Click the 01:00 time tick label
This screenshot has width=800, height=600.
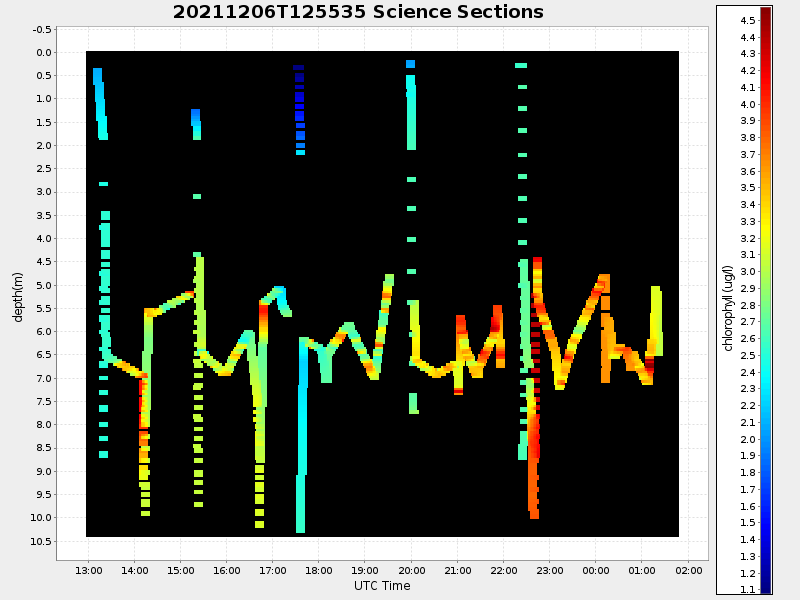(642, 570)
